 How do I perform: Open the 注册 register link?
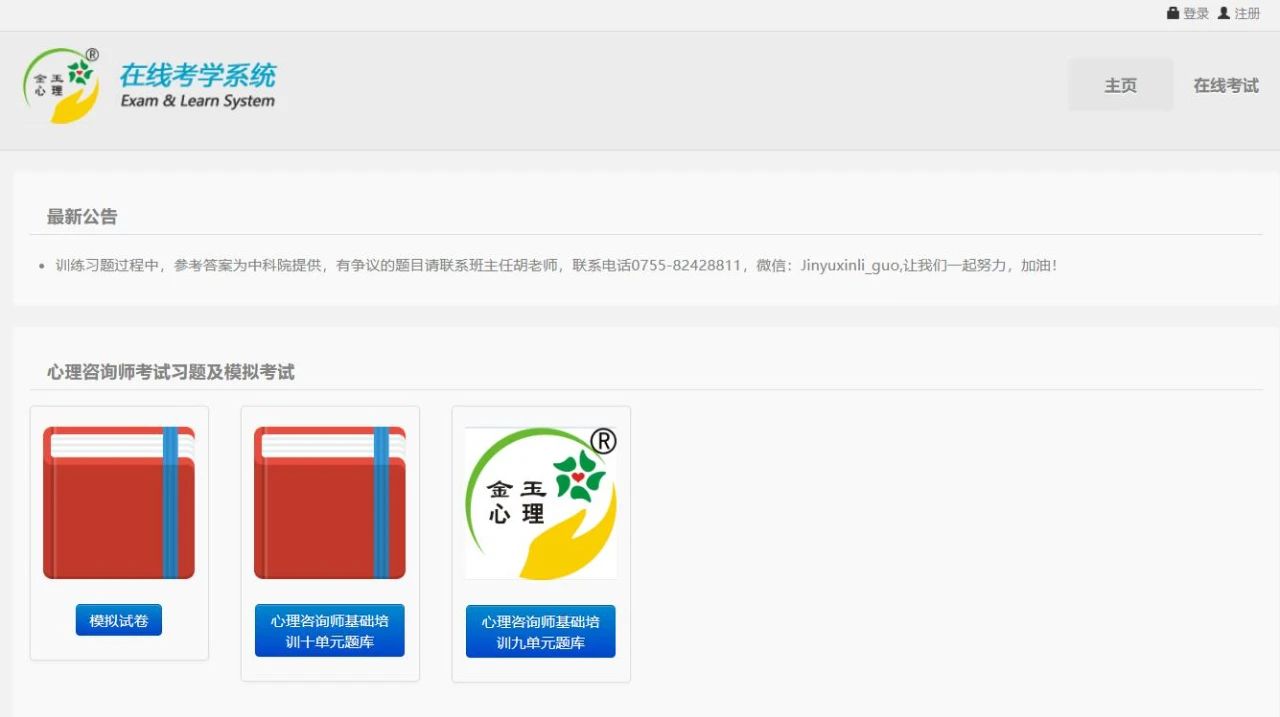(x=1247, y=13)
